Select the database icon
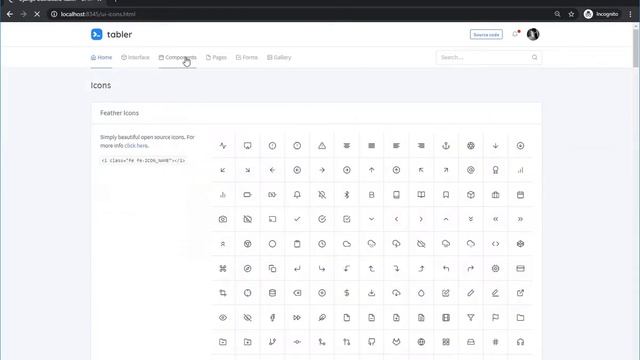The image size is (640, 360). 272,293
